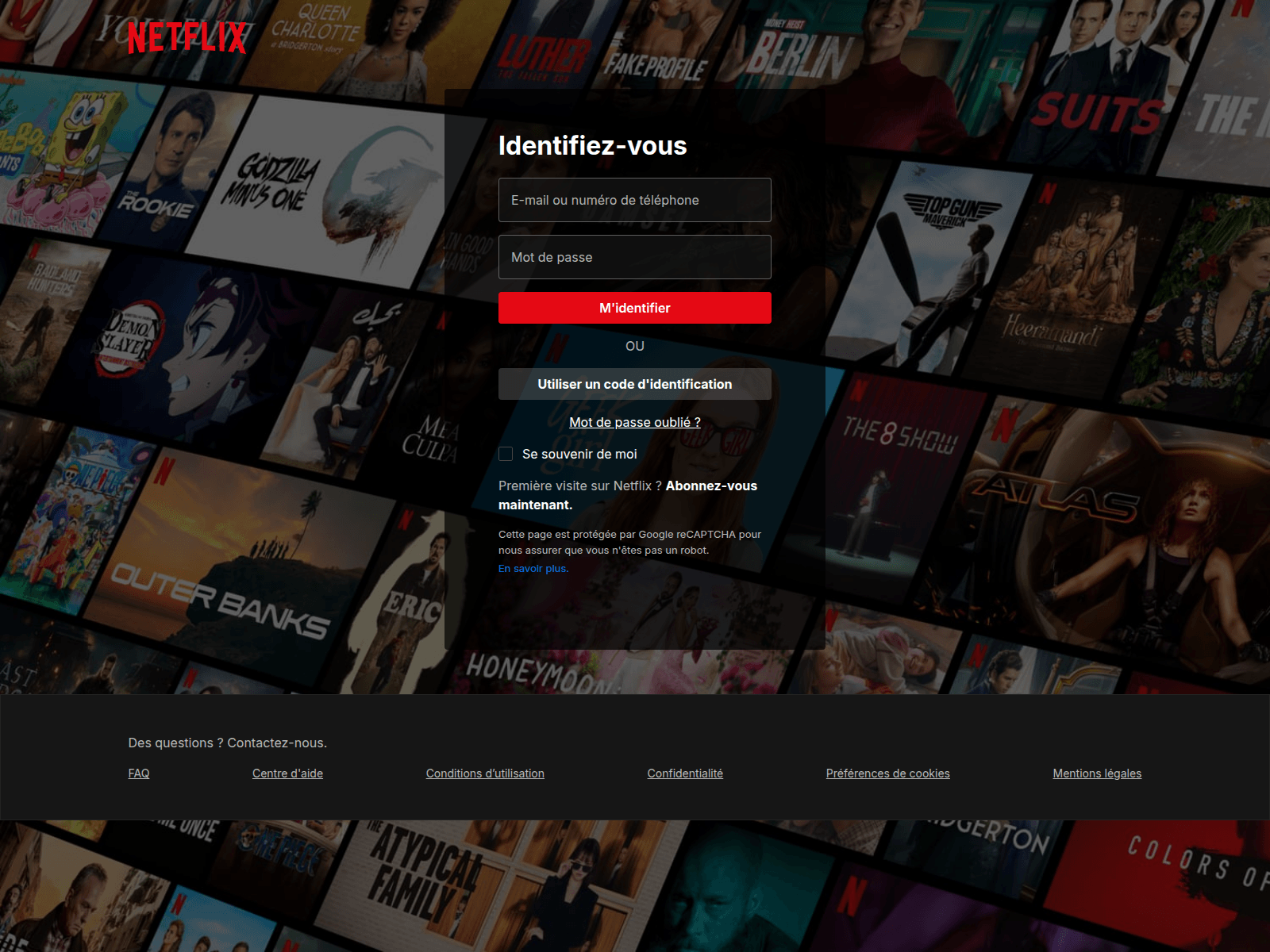Screen dimensions: 1270x952
Task: Focus the e-mail or phone number field
Action: pos(635,200)
